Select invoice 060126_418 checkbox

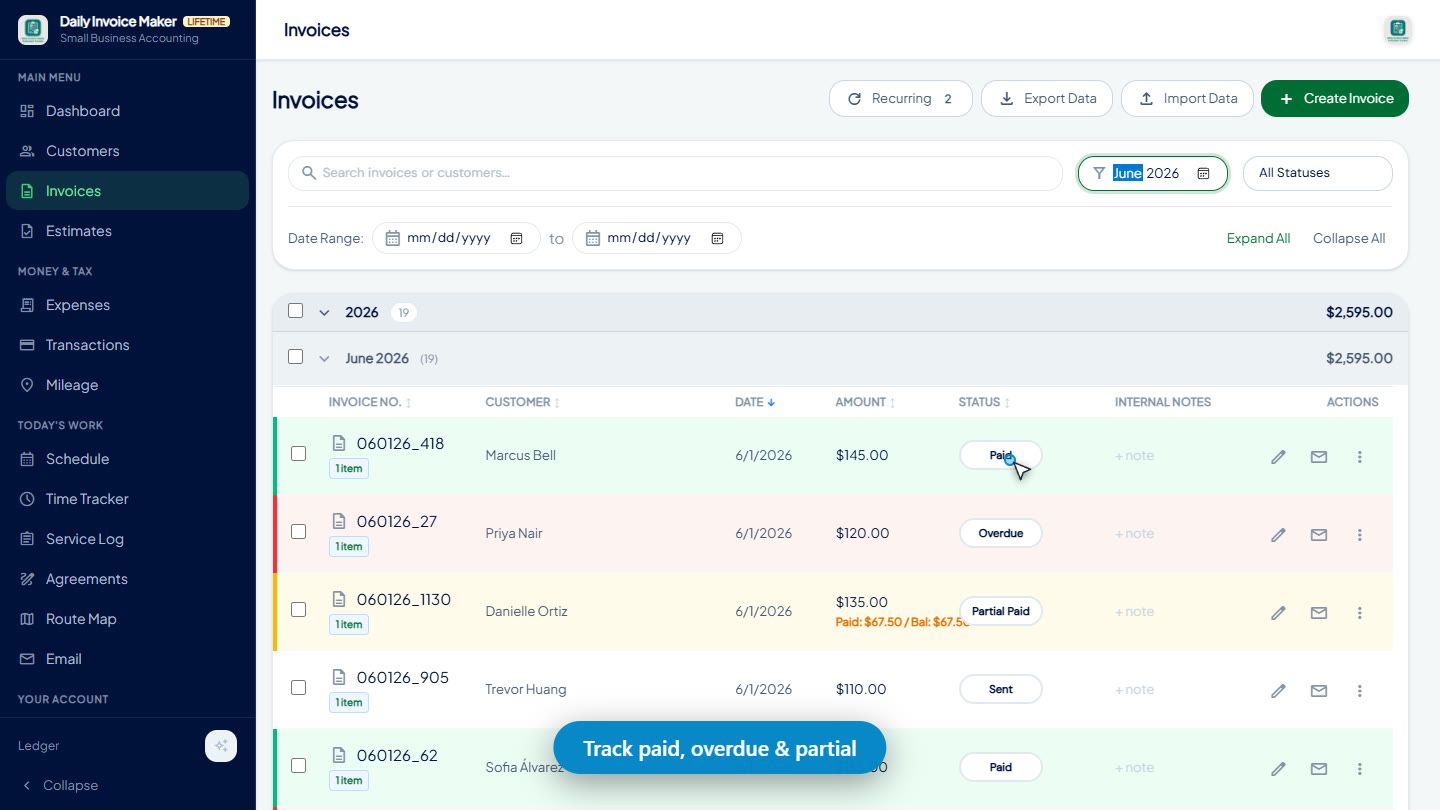tap(298, 454)
